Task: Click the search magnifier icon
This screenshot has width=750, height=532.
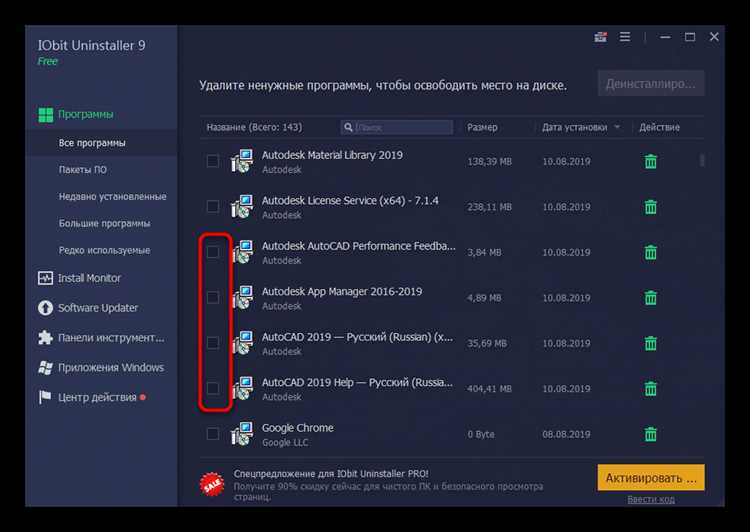Action: pos(348,127)
